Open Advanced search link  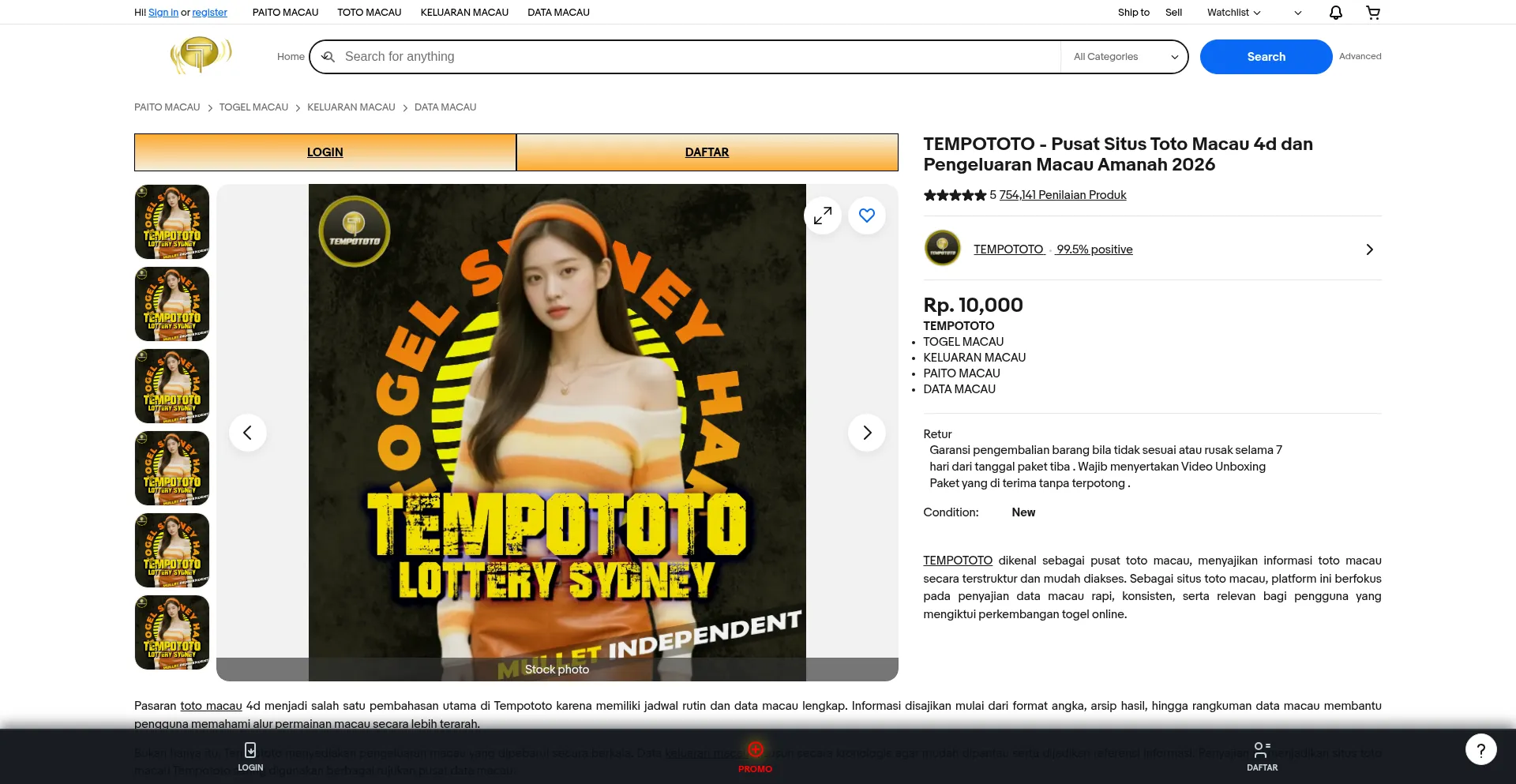coord(1360,57)
